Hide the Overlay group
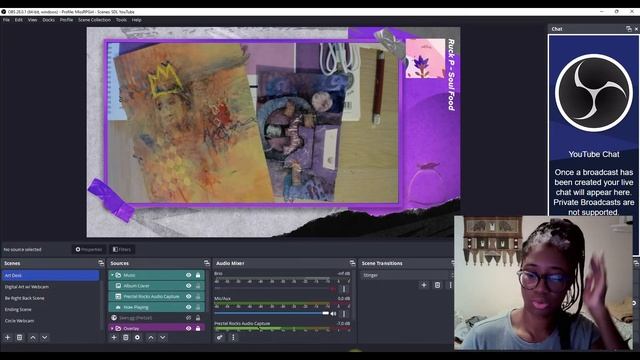640x360 pixels. (189, 328)
